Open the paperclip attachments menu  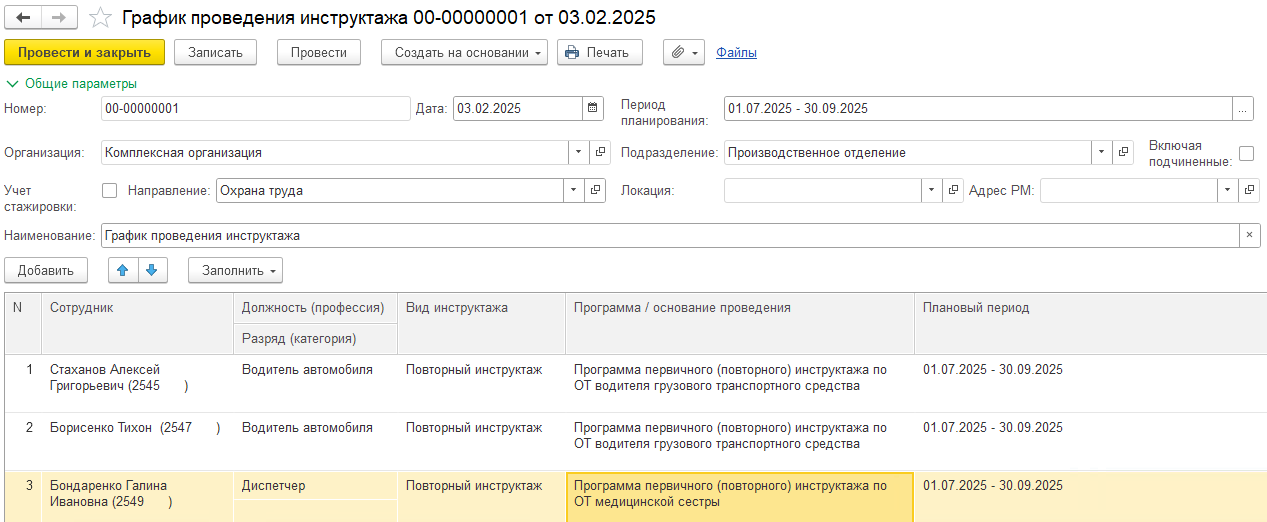(x=684, y=53)
